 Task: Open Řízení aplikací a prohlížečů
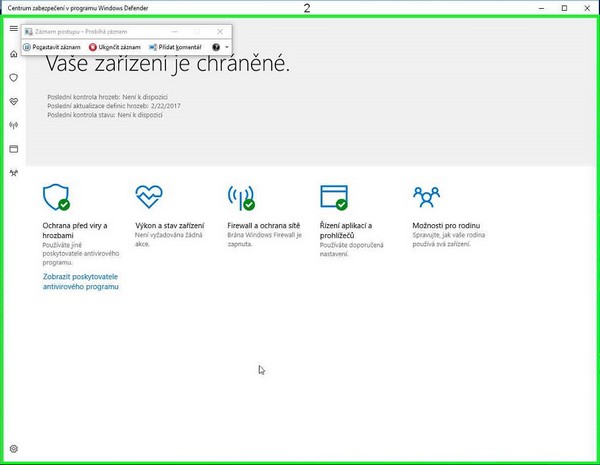(x=346, y=230)
